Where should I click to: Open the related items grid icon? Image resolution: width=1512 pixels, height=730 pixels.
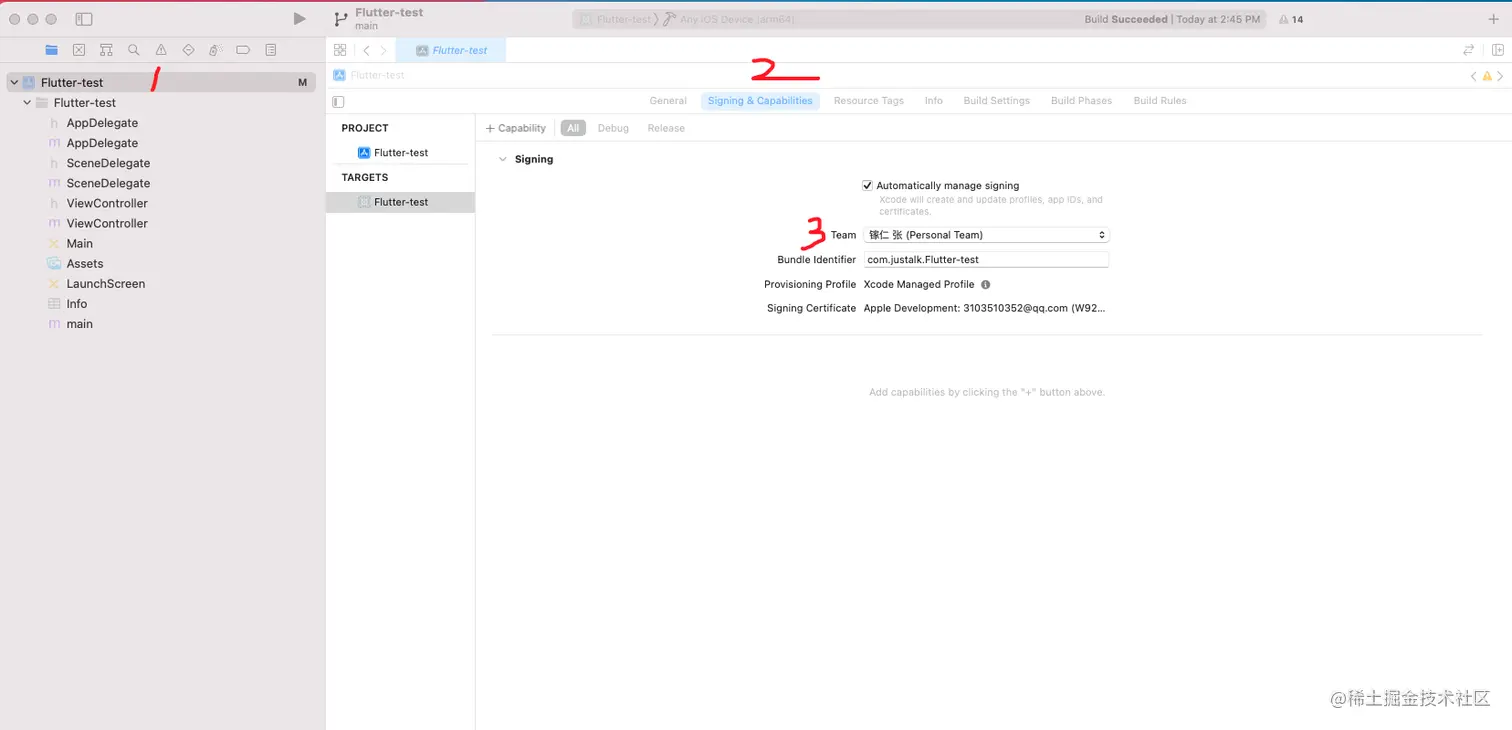click(x=340, y=50)
